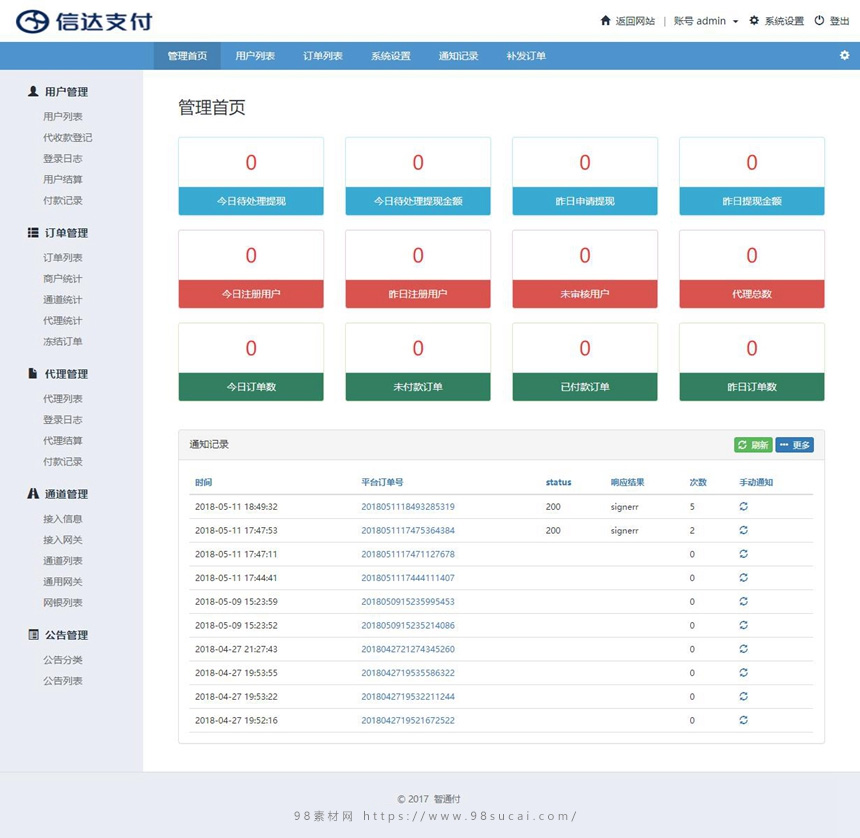Click the green 刷新 button

(x=752, y=445)
